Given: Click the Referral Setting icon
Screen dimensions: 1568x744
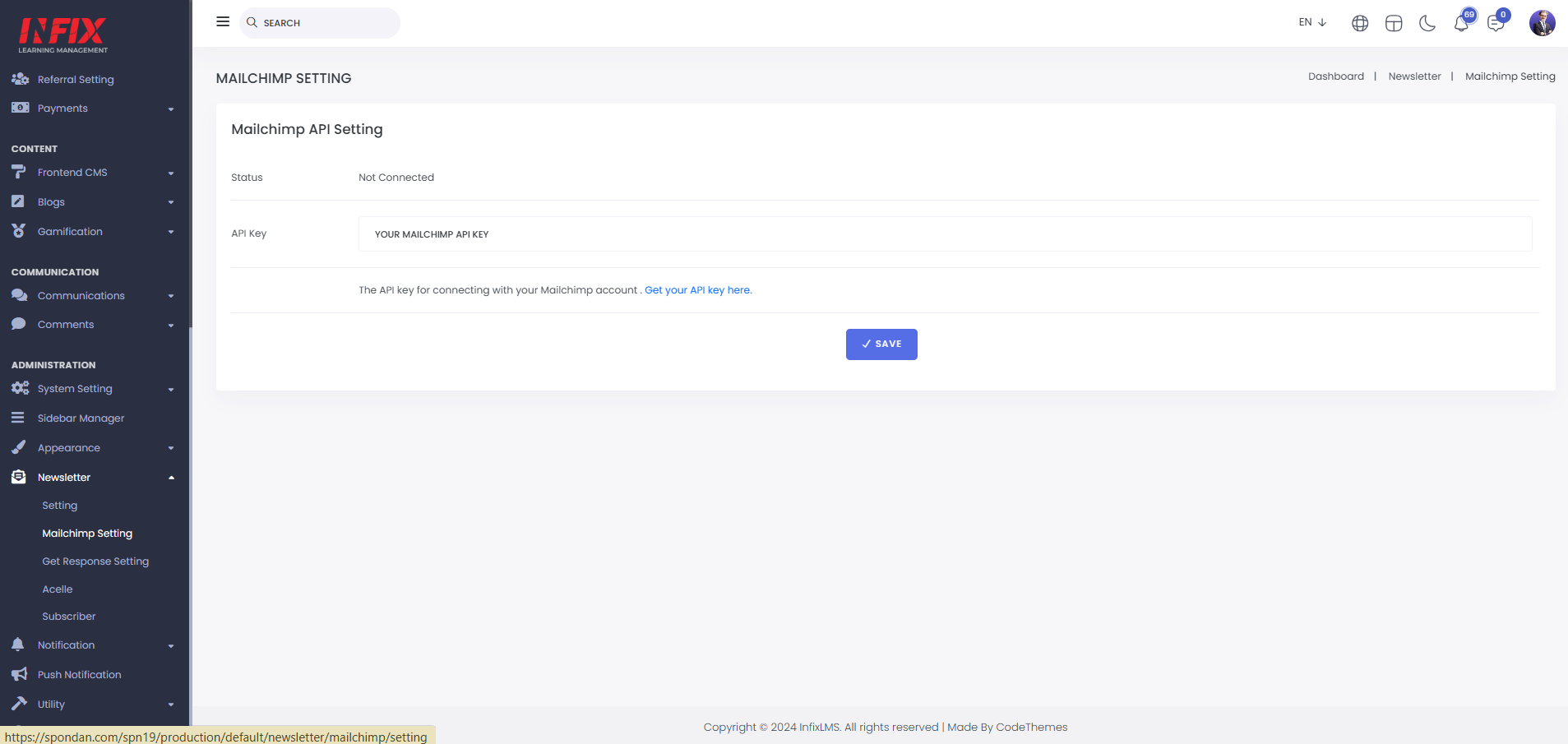Looking at the screenshot, I should 20,79.
